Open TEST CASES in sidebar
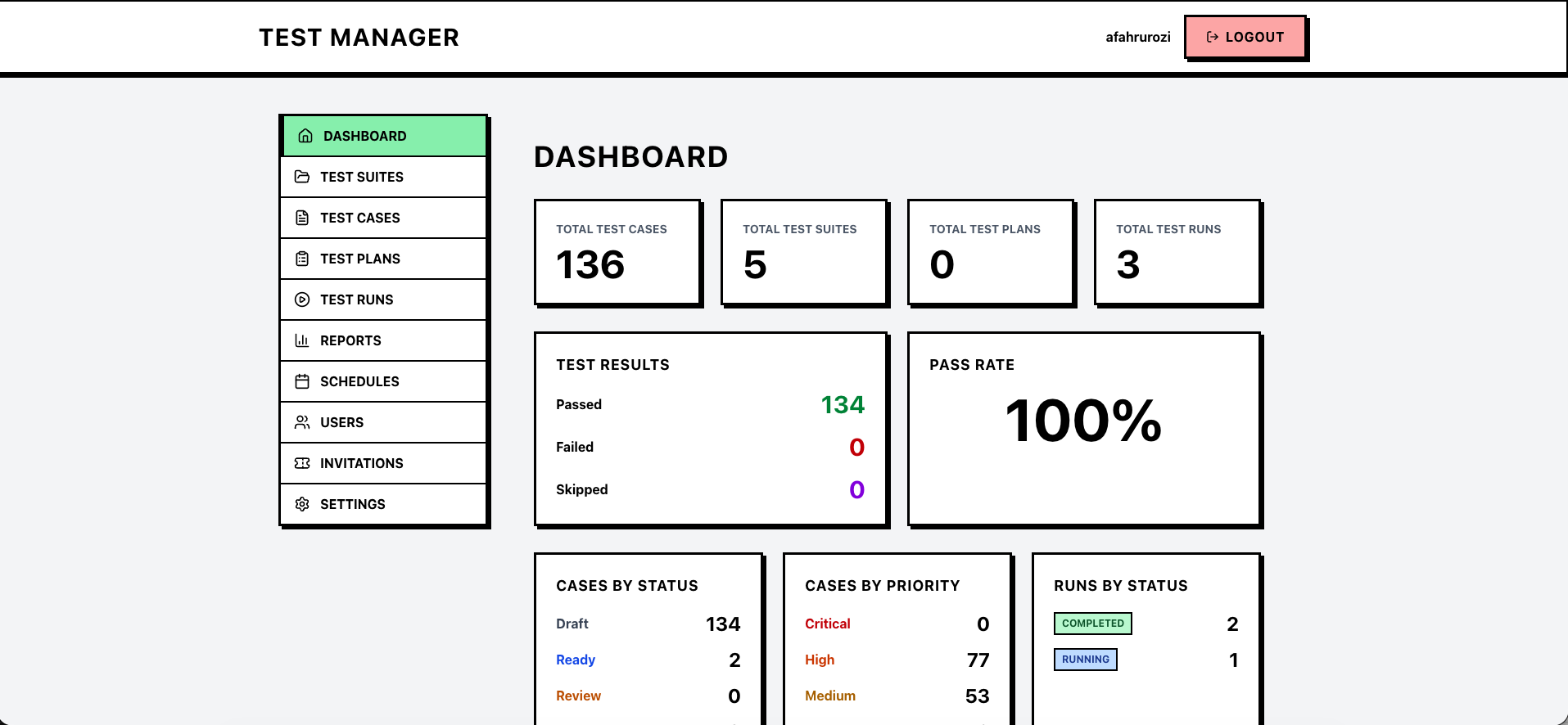The height and width of the screenshot is (725, 1568). (383, 218)
